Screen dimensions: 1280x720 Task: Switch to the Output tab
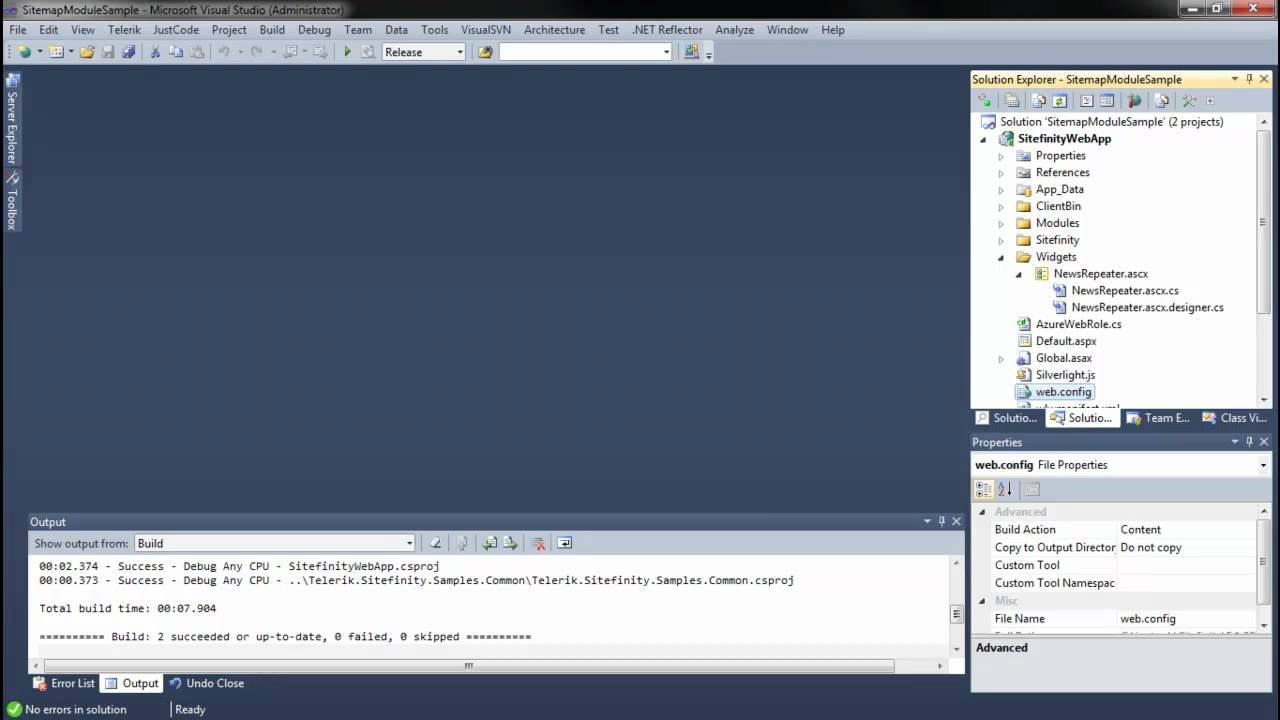(132, 683)
